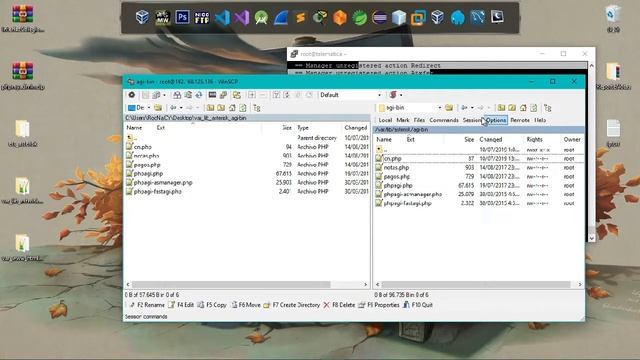Select local file pagos.php
640x360 pixels.
point(147,164)
